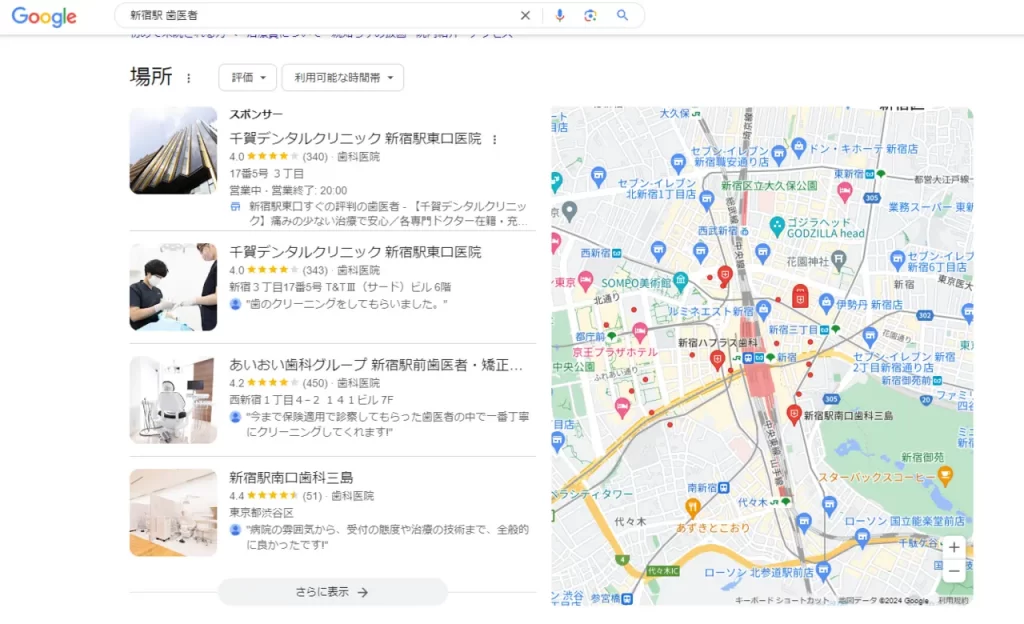Select the large red dentist marker near 伊勢丹
Viewport: 1024px width, 624px height.
click(800, 296)
